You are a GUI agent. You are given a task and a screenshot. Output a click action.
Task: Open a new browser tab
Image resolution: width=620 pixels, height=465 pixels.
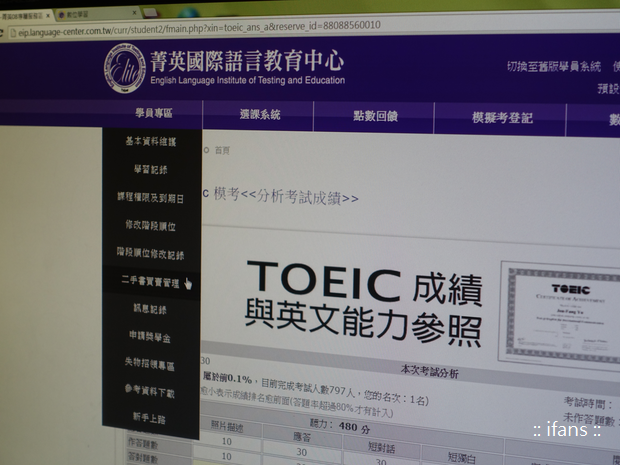150,13
